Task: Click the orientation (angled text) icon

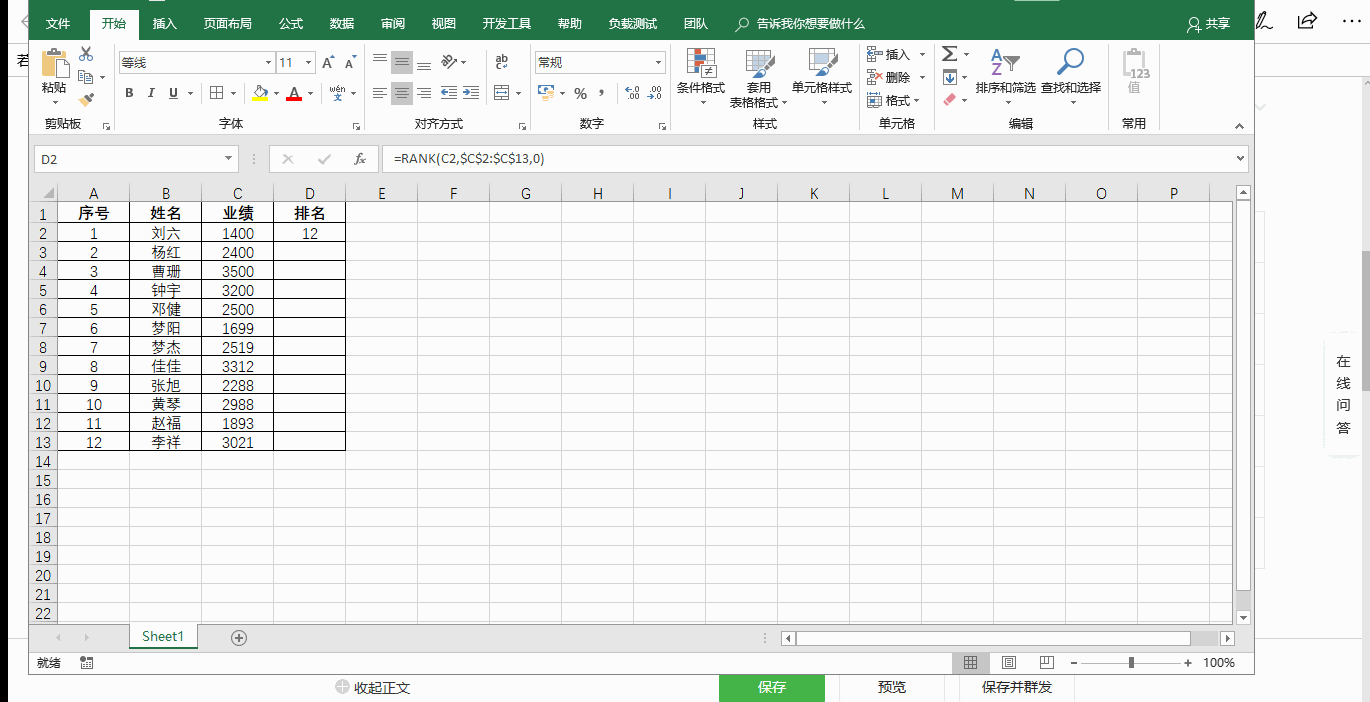Action: tap(449, 62)
